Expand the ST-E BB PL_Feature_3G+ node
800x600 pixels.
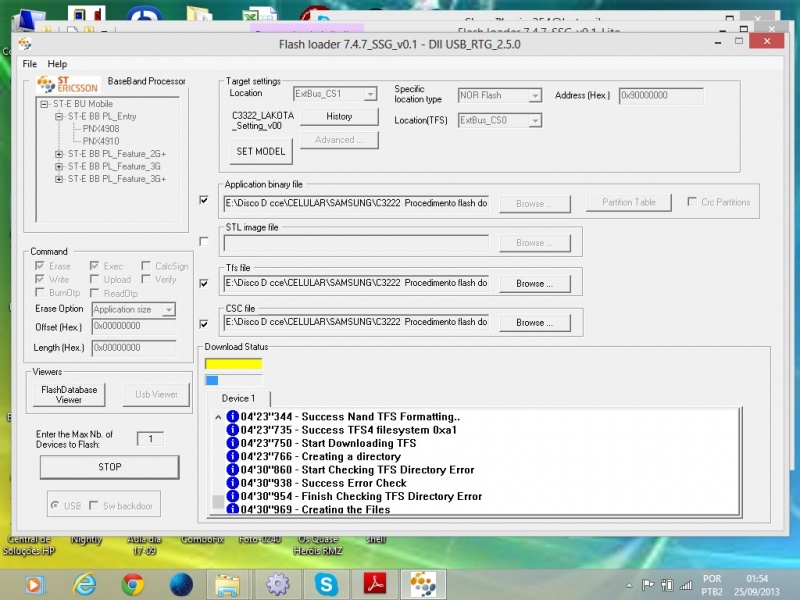[59, 179]
